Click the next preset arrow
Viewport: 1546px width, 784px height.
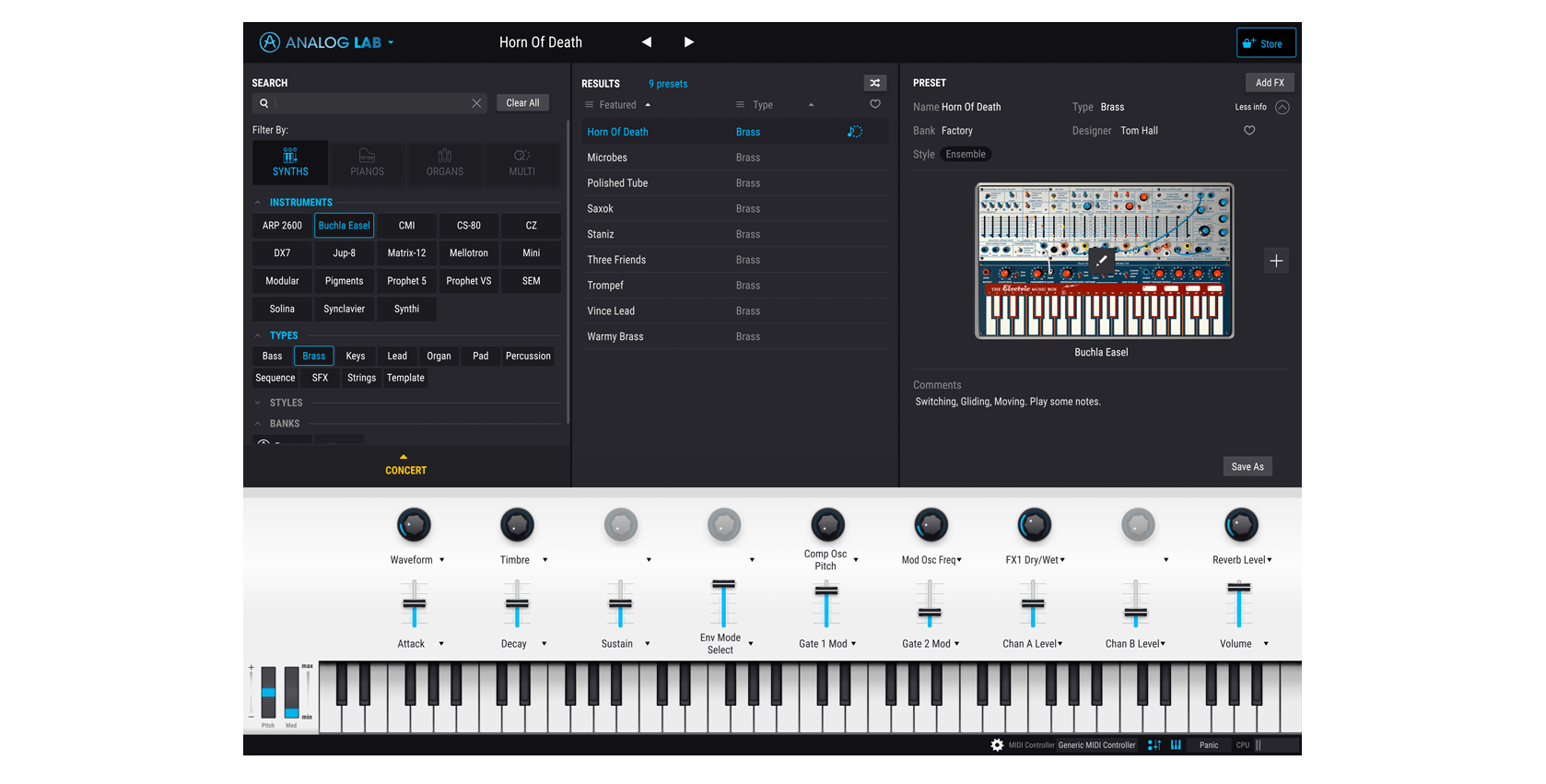688,42
